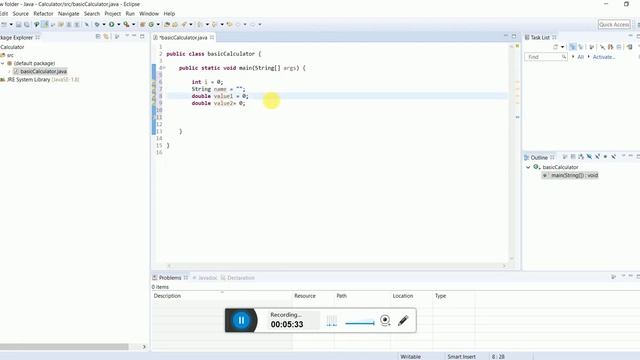The width and height of the screenshot is (640, 360).
Task: Open the Search menu
Action: [92, 13]
